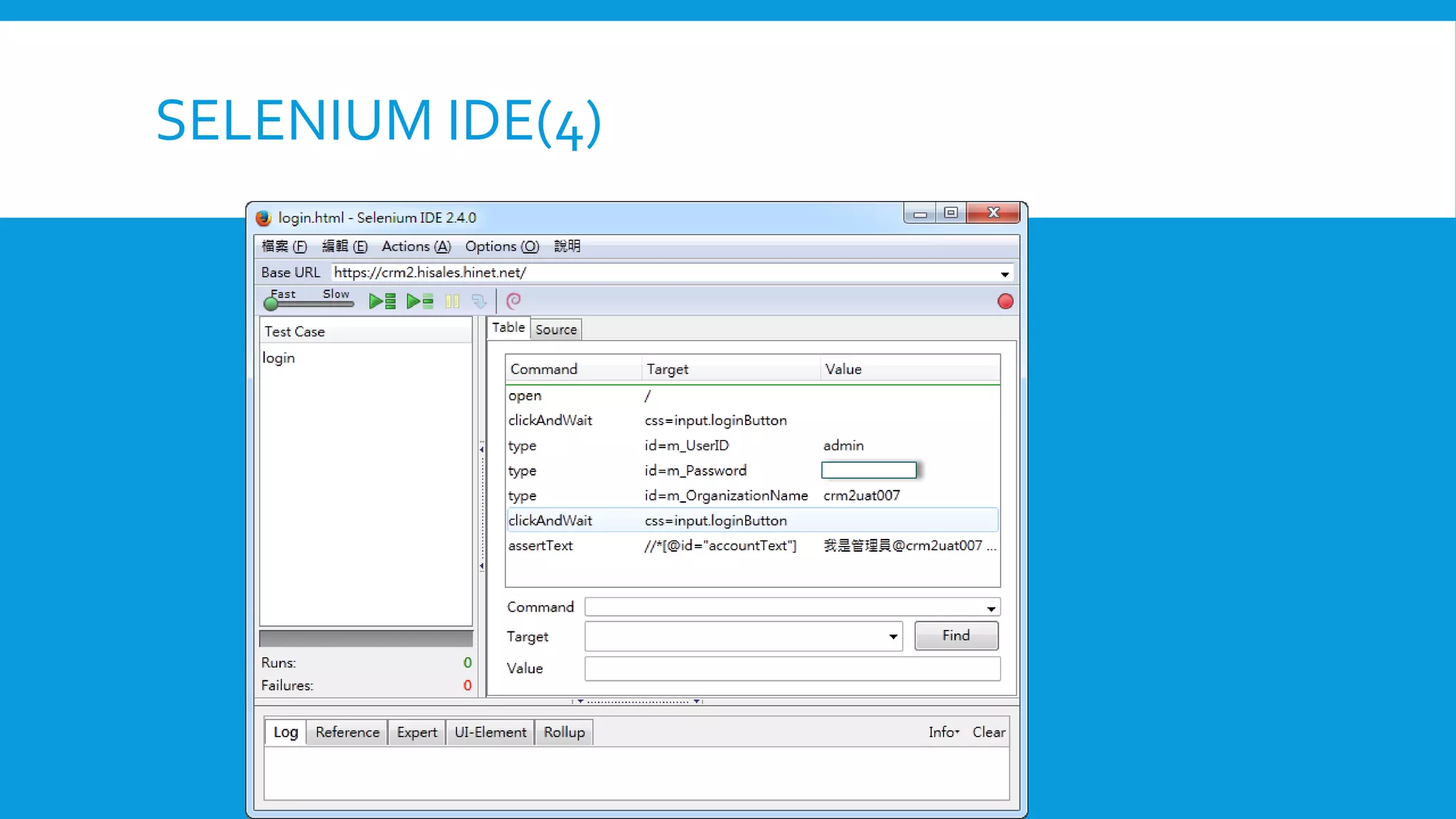Click the Base URL input field
The width and height of the screenshot is (1456, 819).
pos(664,273)
